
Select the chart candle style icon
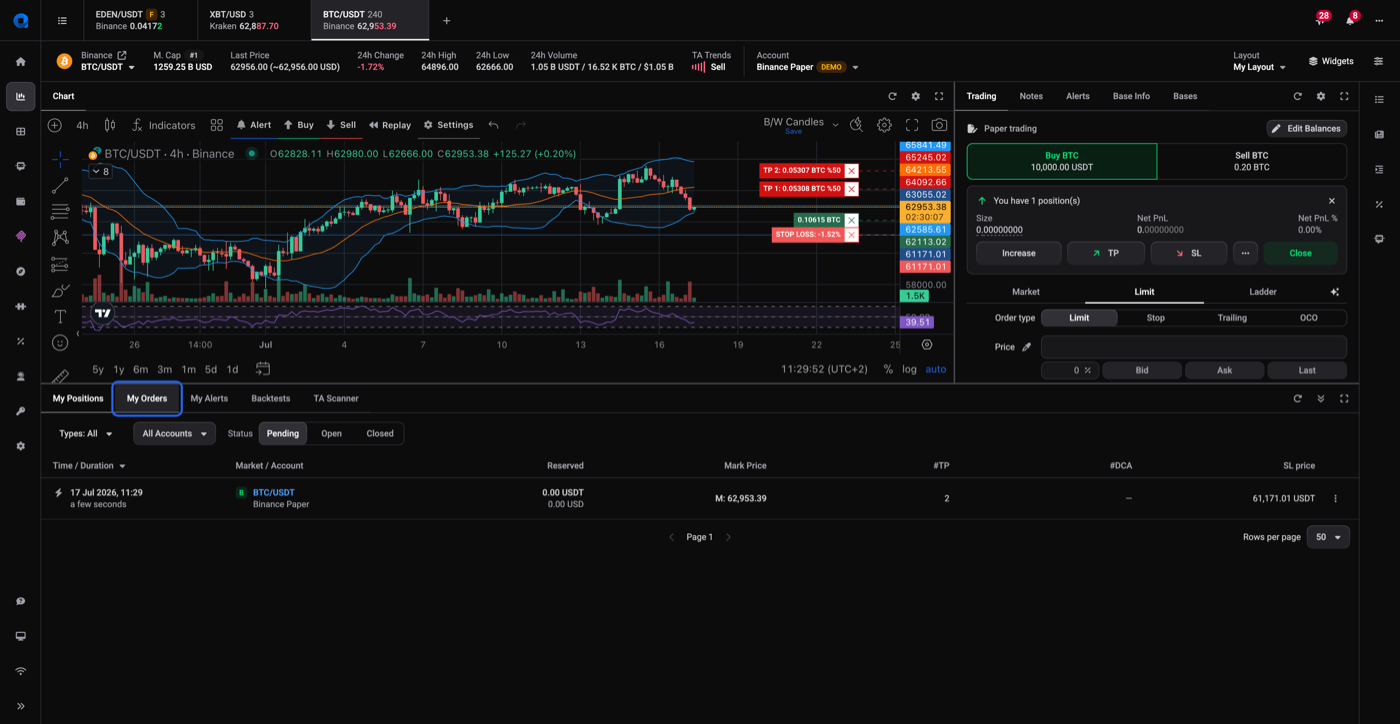point(110,125)
